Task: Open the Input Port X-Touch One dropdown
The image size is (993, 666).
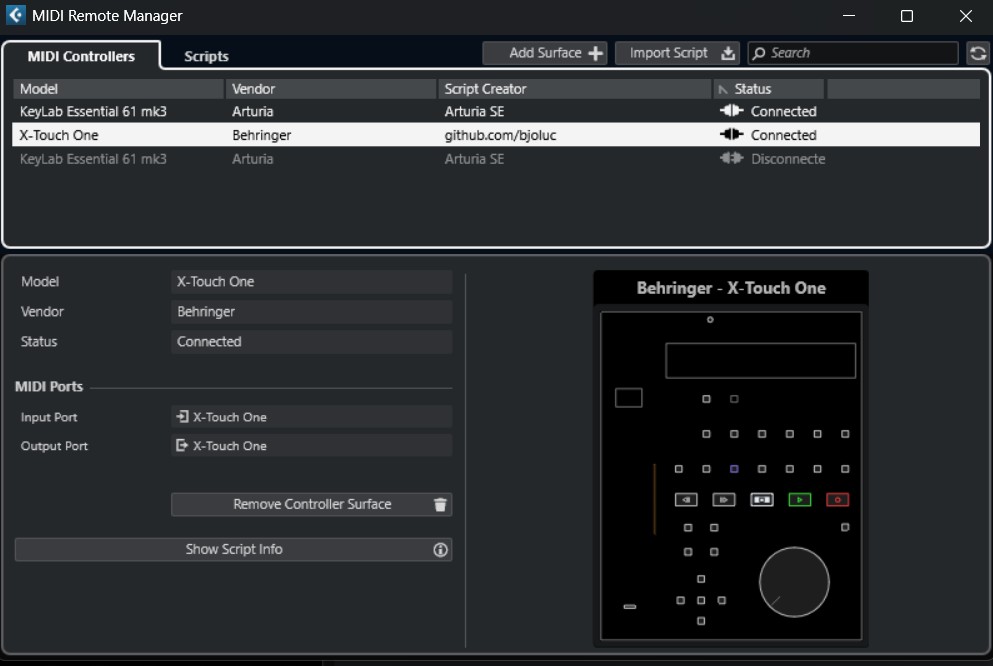Action: pos(312,417)
